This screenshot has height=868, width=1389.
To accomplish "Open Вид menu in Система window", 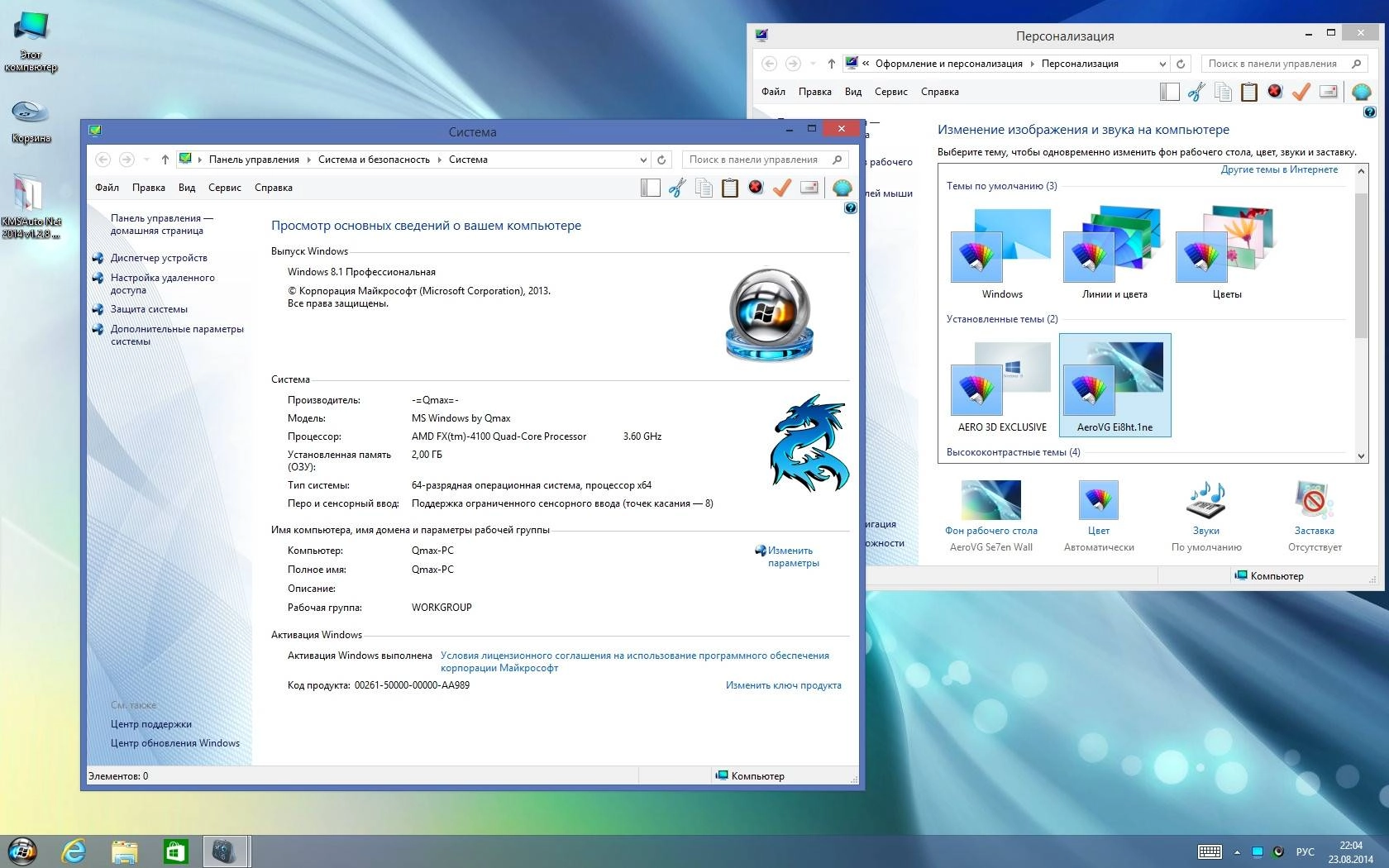I will tap(187, 188).
